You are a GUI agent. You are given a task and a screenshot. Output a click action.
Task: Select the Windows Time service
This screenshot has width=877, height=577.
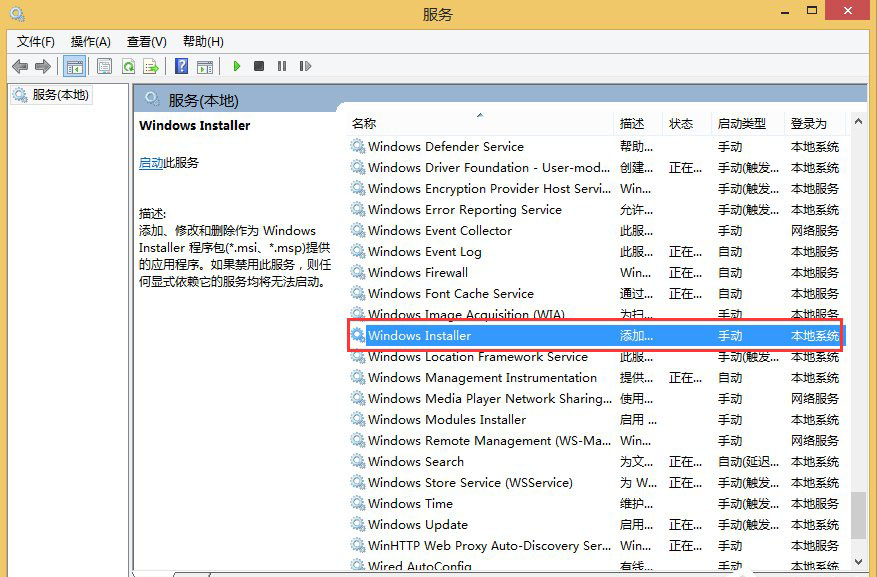[x=595, y=503]
